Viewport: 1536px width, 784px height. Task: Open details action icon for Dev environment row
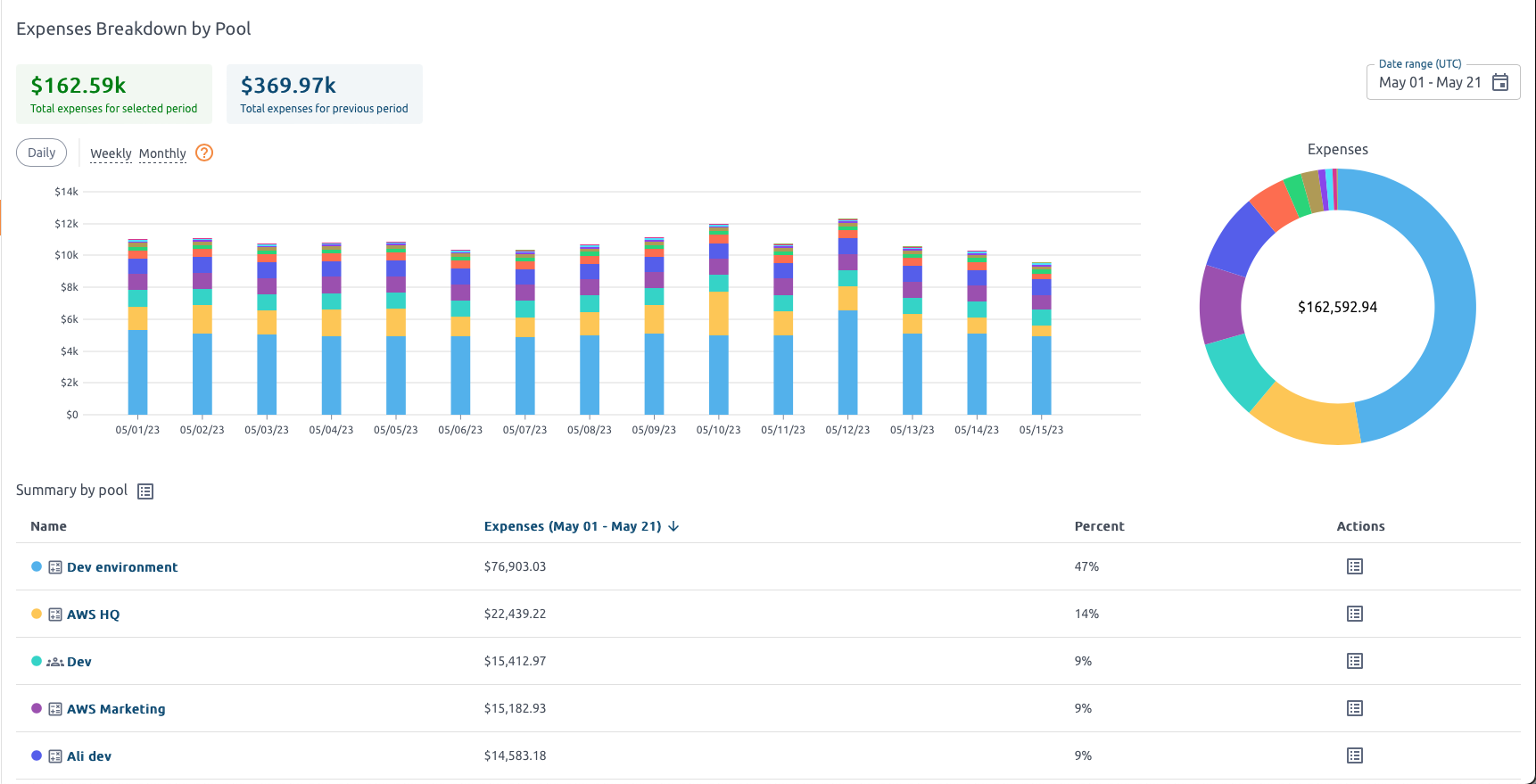coord(1354,566)
